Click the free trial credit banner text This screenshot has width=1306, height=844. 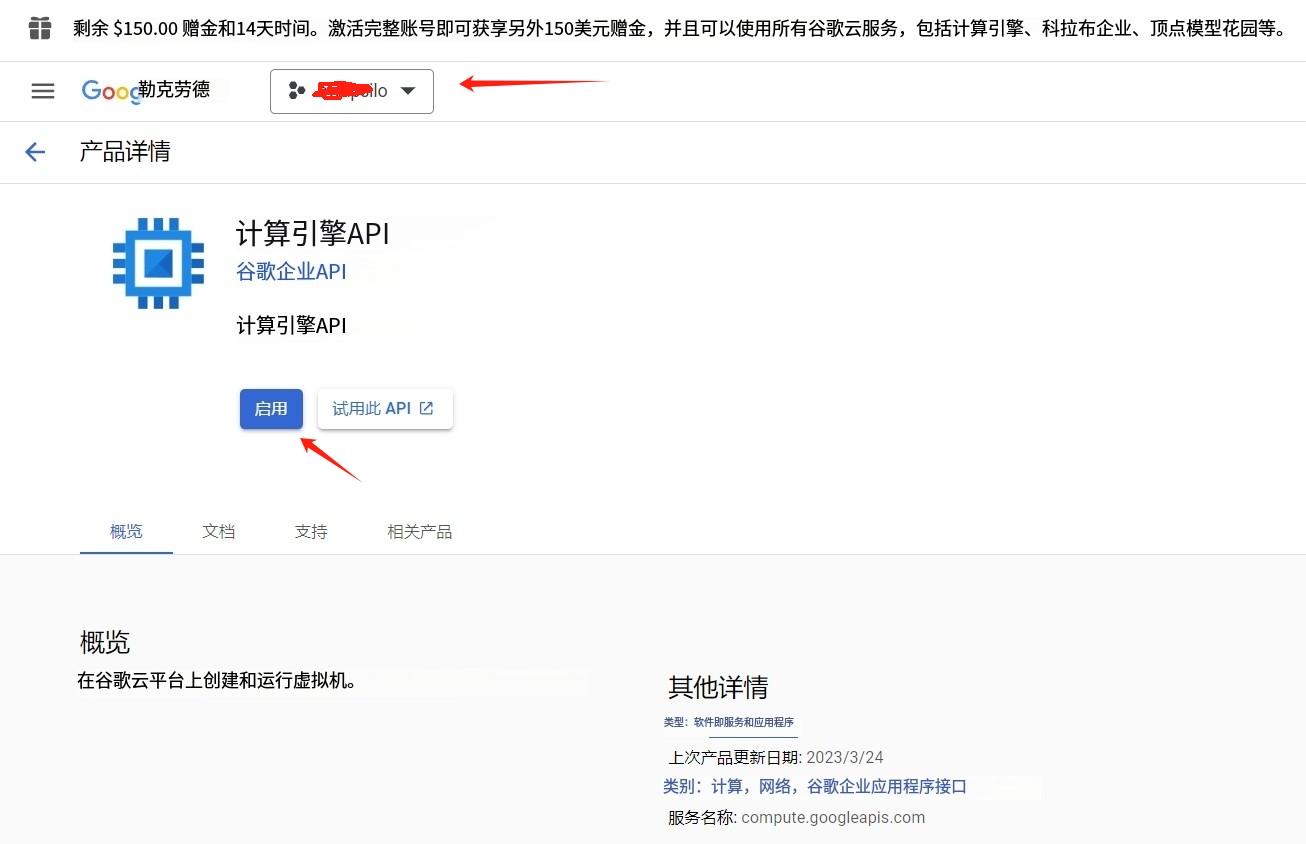coord(680,28)
